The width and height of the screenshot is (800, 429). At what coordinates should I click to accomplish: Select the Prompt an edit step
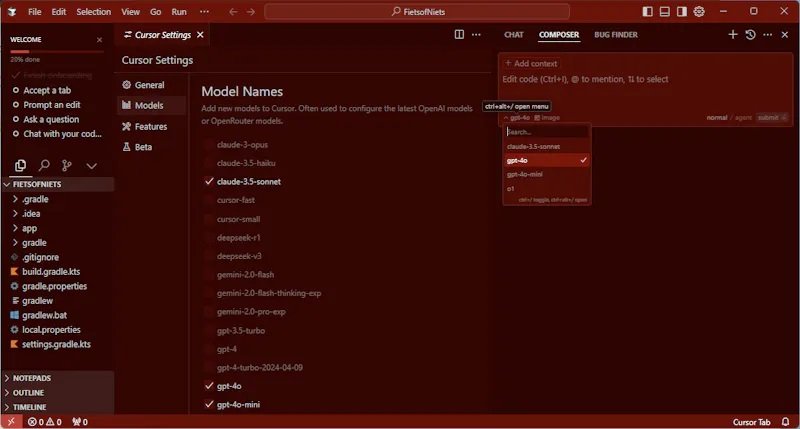pyautogui.click(x=52, y=105)
